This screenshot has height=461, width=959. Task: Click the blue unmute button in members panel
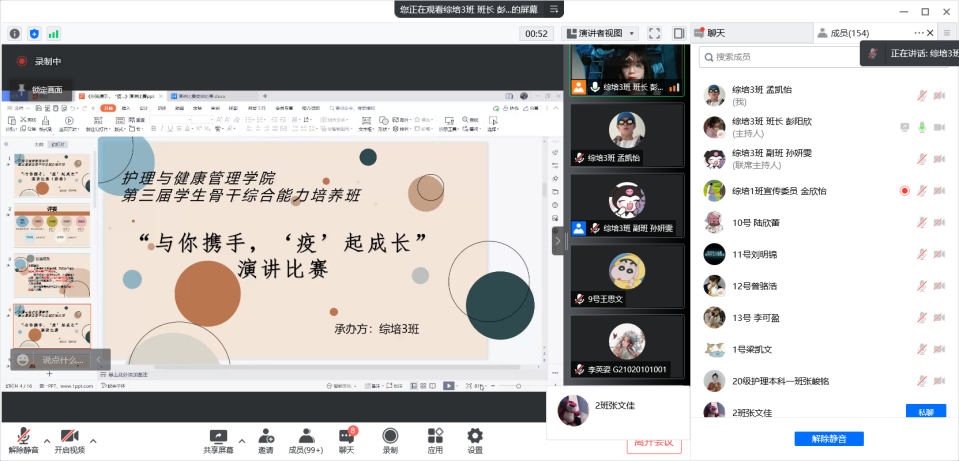coord(828,439)
